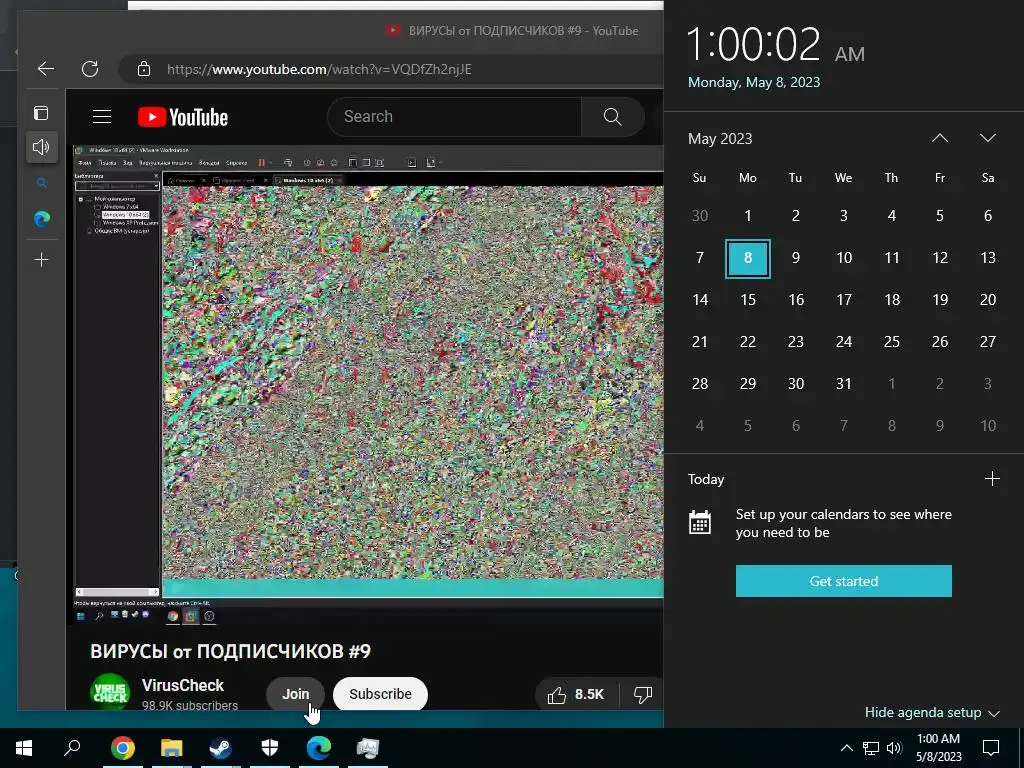
Task: Open Google Chrome from the taskbar
Action: (123, 748)
